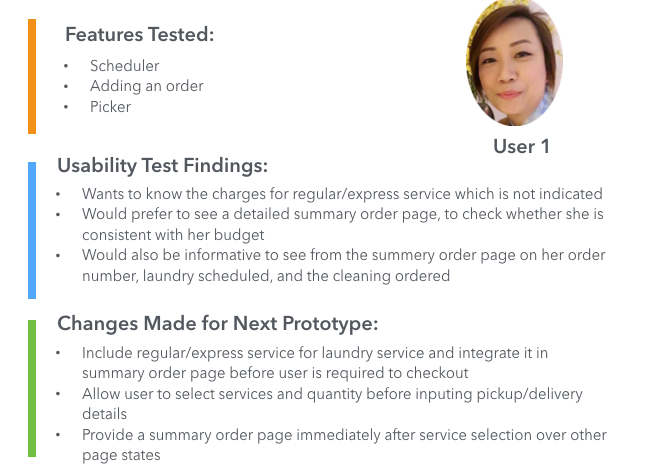Select the Usability Test Findings heading

pos(163,166)
